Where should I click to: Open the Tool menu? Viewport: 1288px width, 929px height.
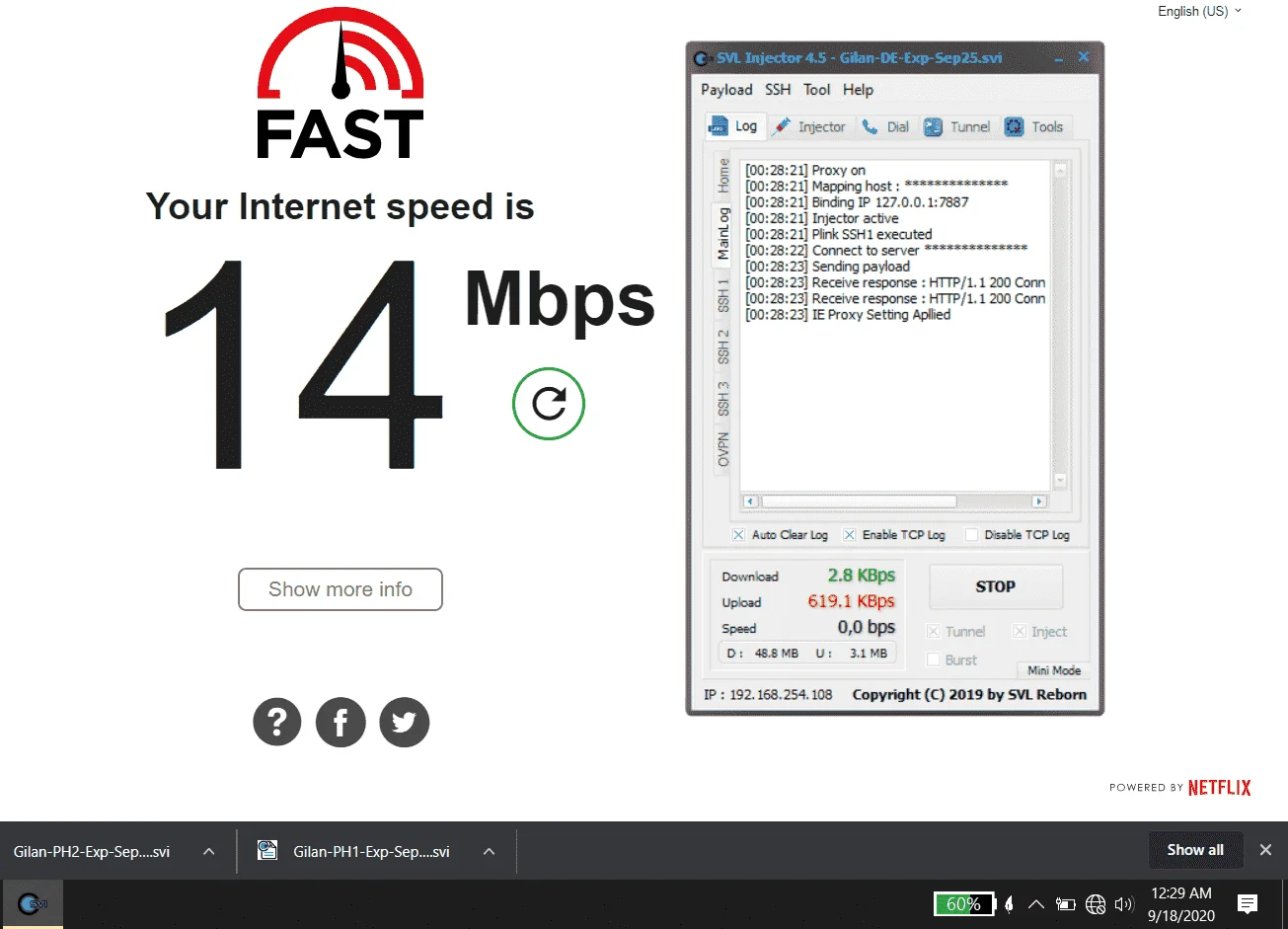pos(817,90)
